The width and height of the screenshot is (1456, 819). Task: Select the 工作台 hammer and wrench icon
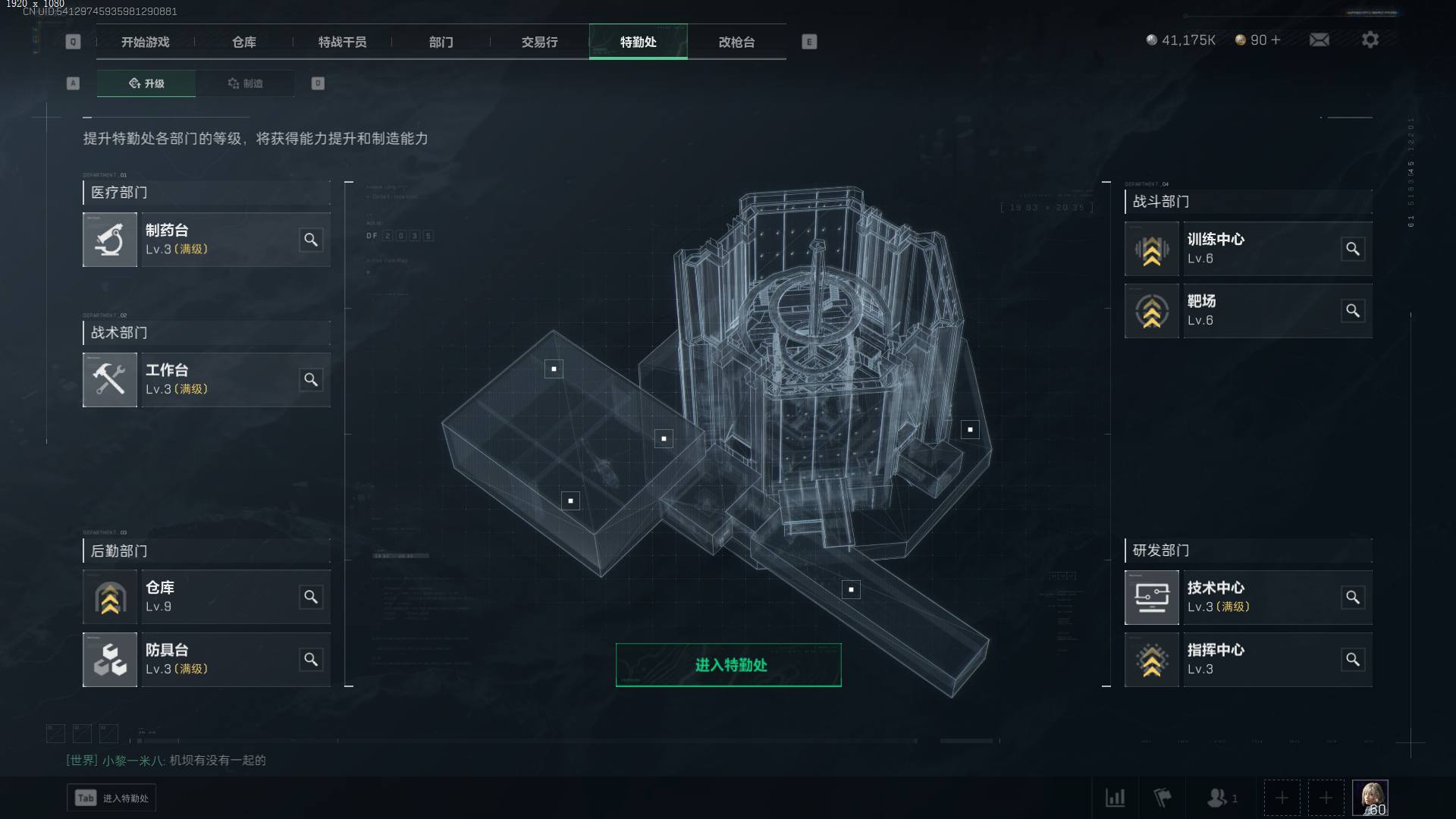[110, 380]
